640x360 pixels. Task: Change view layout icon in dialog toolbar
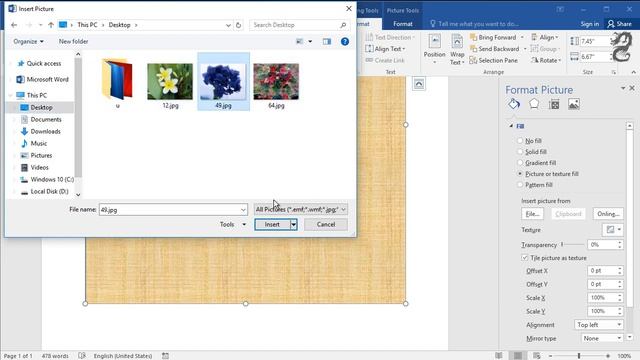tap(300, 41)
